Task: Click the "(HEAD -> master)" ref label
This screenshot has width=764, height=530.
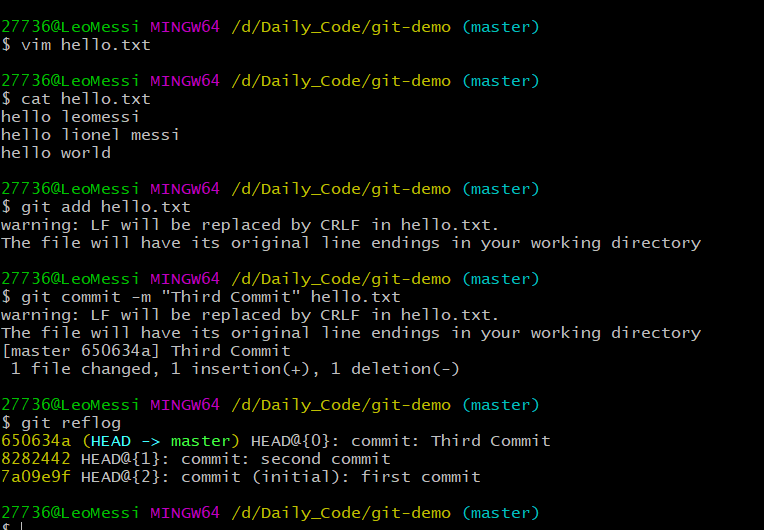Action: click(161, 441)
